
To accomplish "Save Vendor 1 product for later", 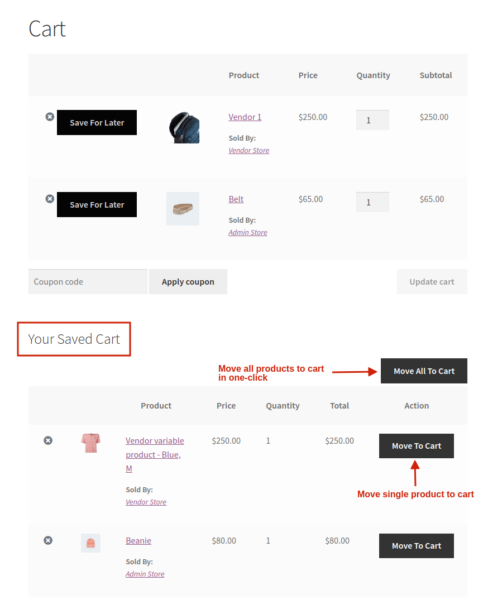I will (97, 122).
